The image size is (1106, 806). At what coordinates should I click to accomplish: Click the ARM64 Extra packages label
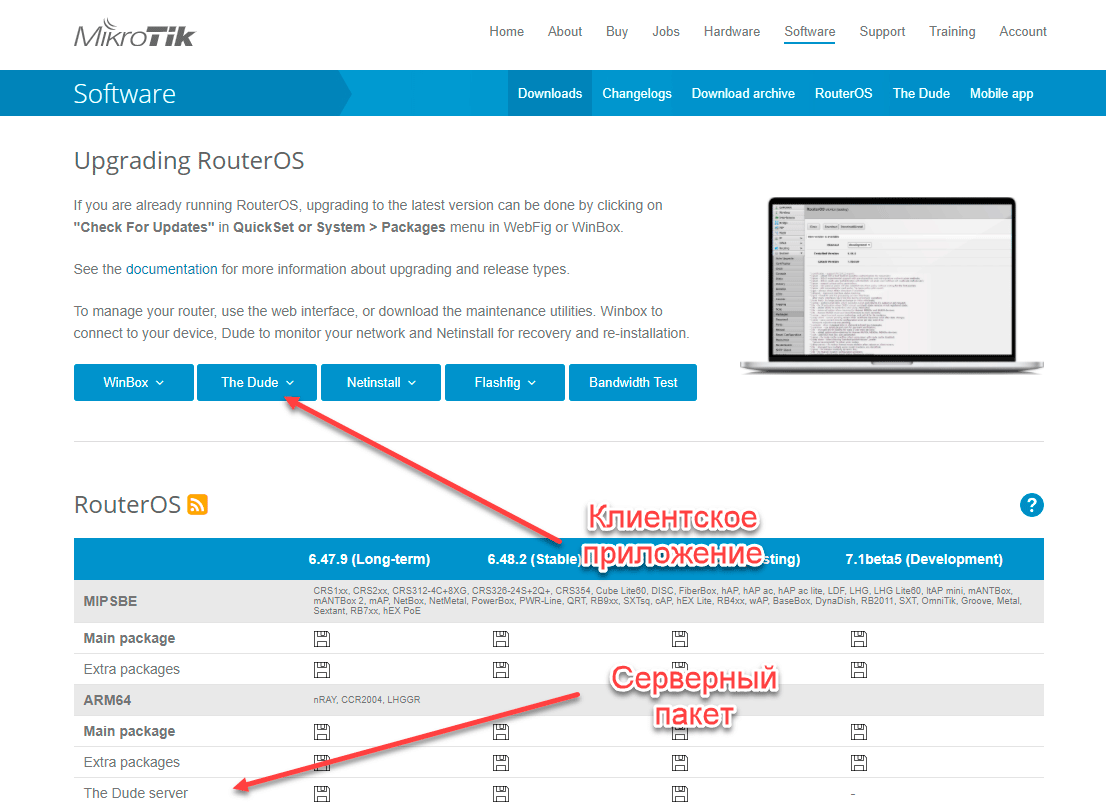pyautogui.click(x=131, y=762)
